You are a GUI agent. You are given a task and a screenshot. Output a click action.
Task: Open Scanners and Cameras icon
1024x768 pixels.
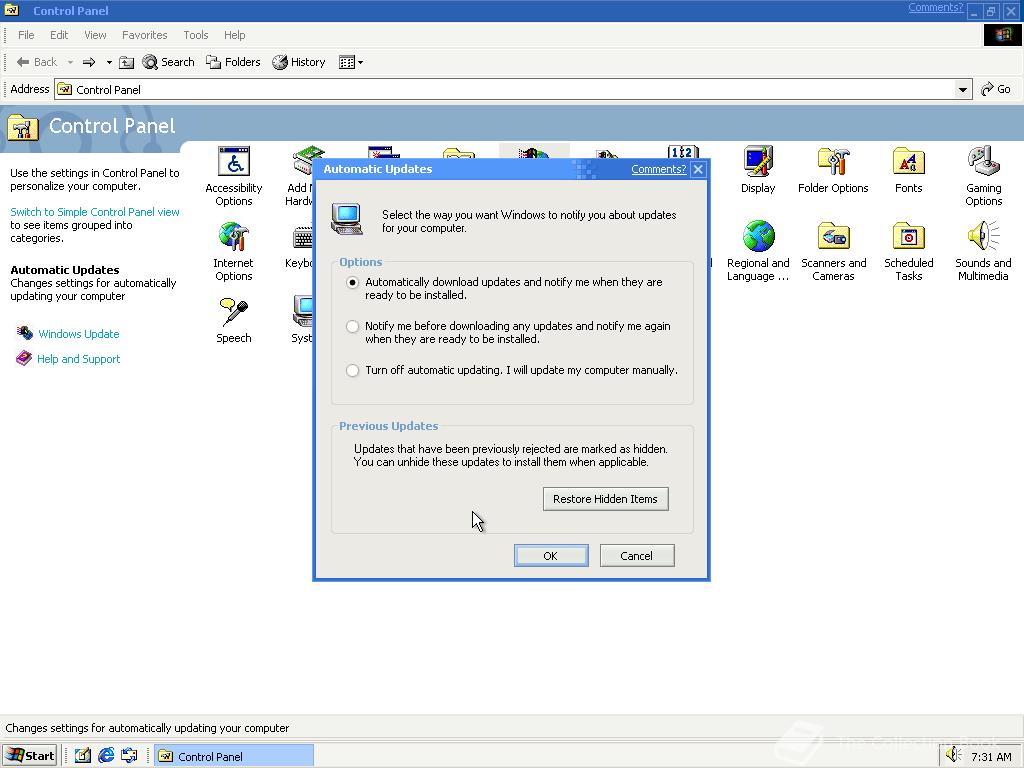[x=833, y=251]
